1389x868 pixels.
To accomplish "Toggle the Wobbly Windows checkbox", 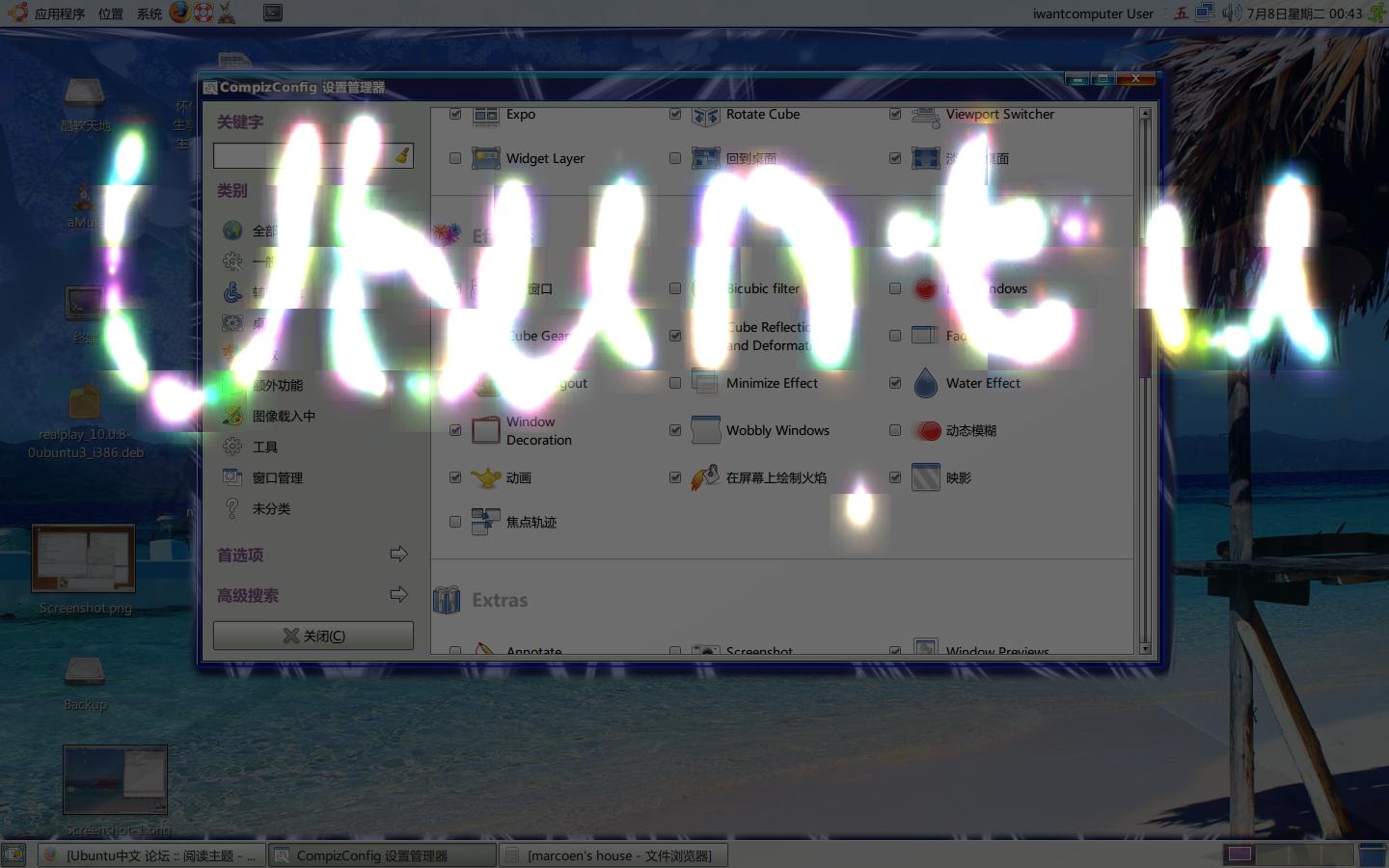I will pyautogui.click(x=675, y=430).
